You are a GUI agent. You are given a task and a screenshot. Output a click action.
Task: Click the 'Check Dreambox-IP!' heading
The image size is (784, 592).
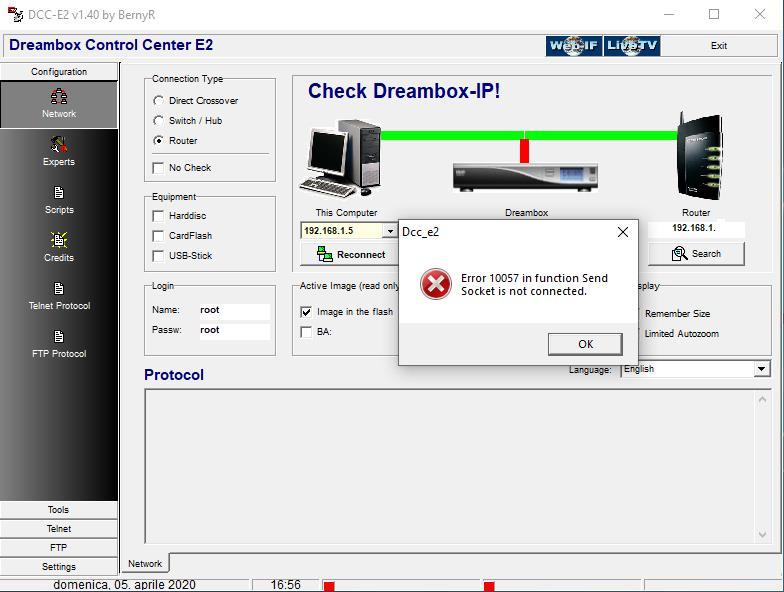pos(404,91)
